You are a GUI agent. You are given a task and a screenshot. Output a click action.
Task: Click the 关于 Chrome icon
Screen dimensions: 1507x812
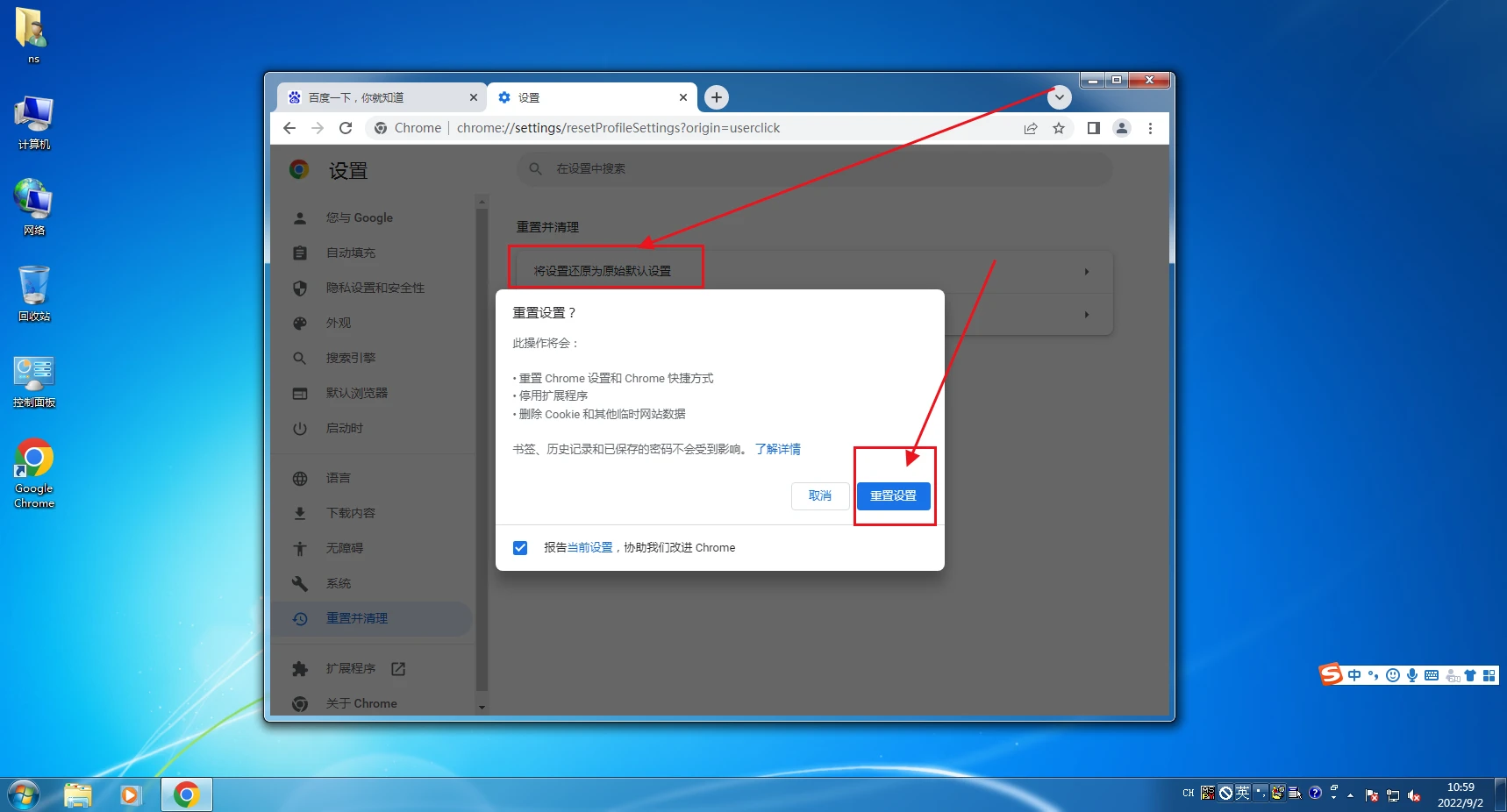(300, 703)
